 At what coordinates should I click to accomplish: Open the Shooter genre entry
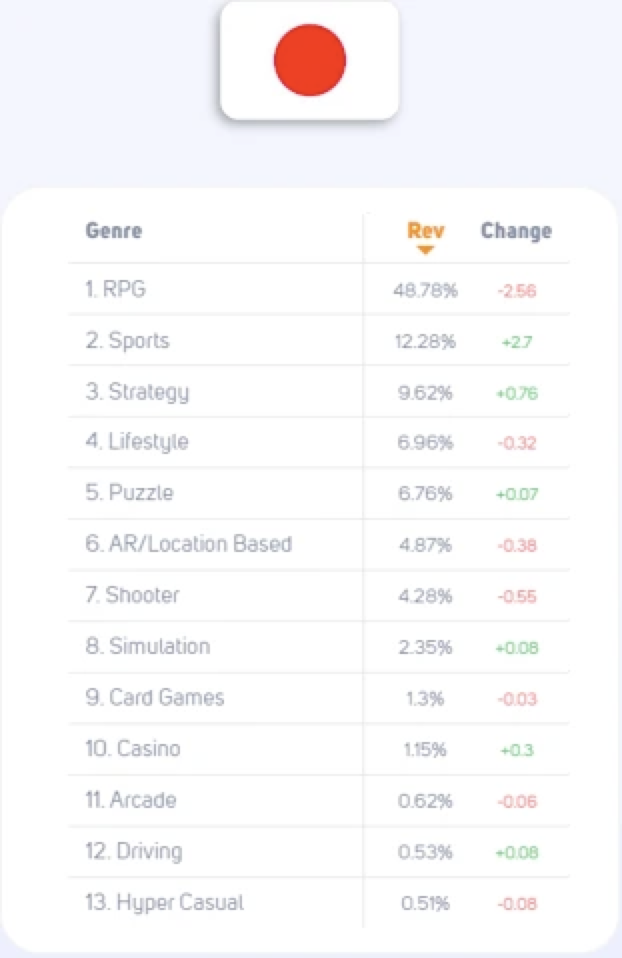319,596
